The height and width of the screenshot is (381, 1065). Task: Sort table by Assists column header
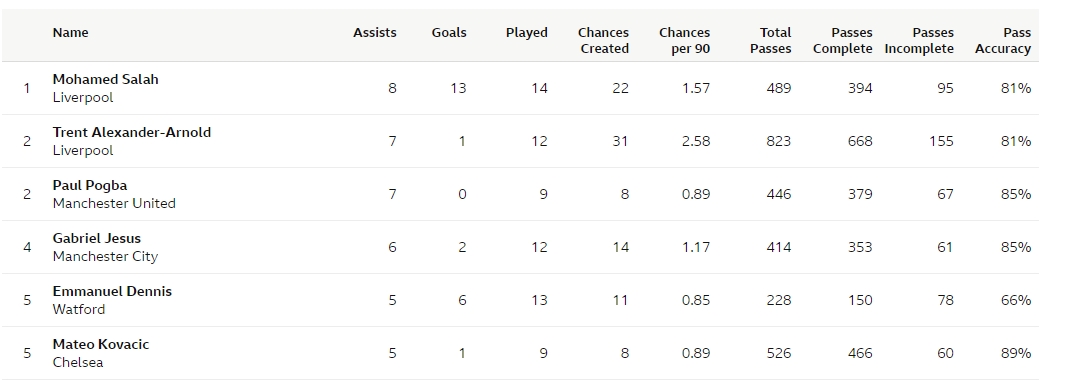point(374,33)
